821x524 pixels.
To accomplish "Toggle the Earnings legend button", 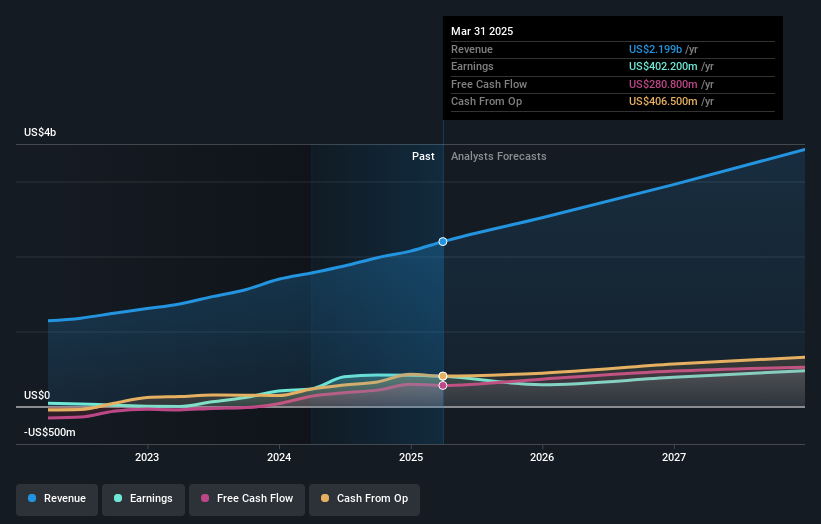I will [143, 499].
